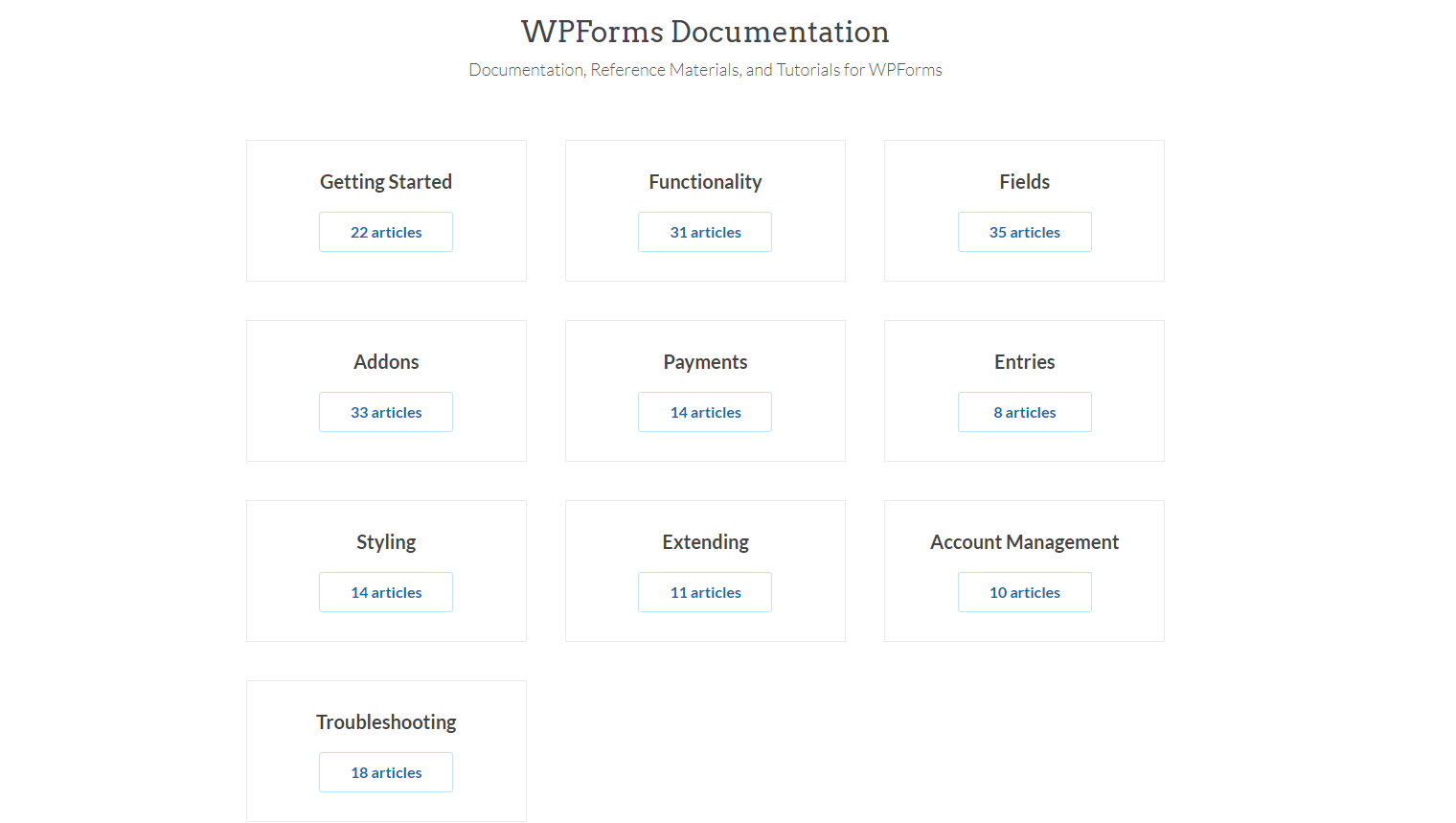The width and height of the screenshot is (1456, 823).
Task: Click the Documentation, Reference Materials subtitle text
Action: [x=705, y=70]
